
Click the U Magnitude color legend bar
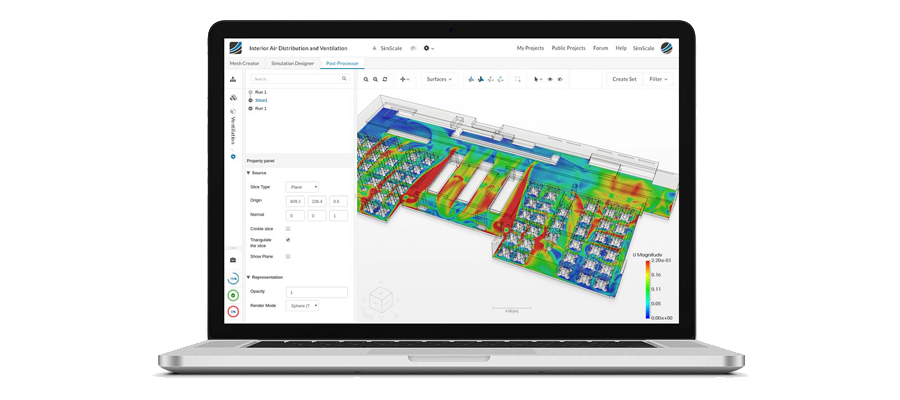[648, 289]
